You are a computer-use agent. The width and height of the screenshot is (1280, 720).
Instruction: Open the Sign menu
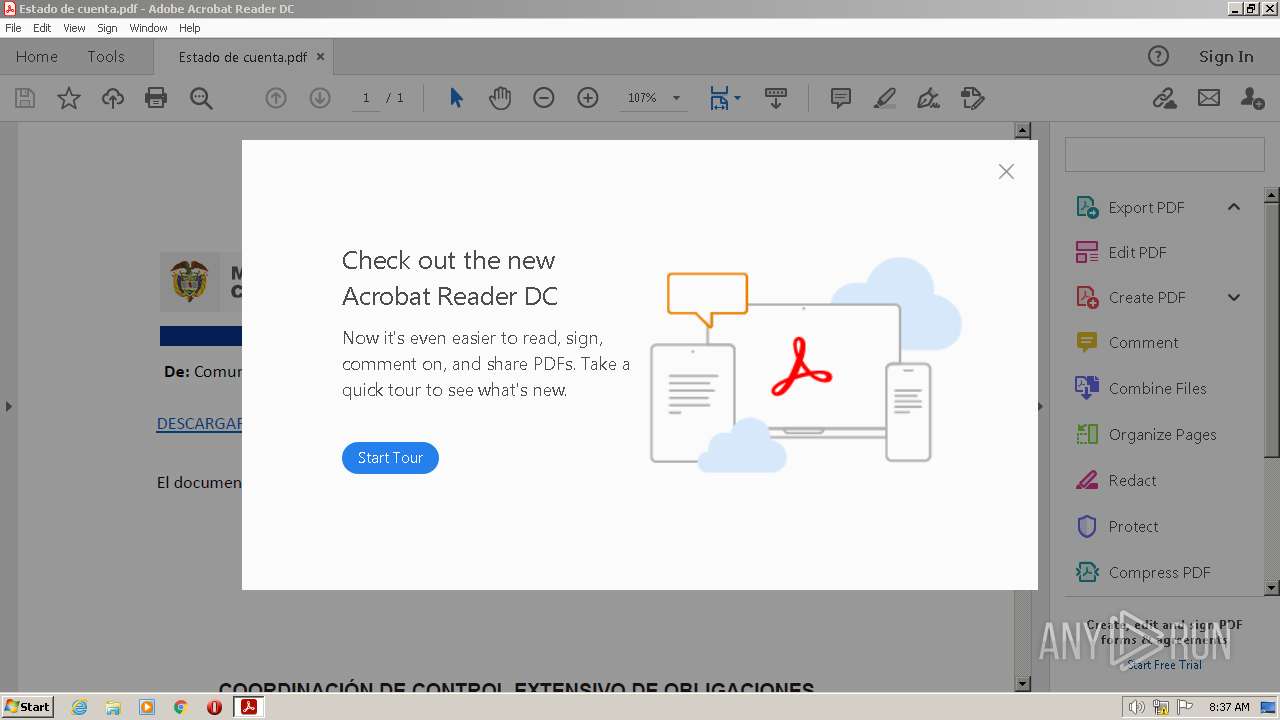[x=107, y=28]
